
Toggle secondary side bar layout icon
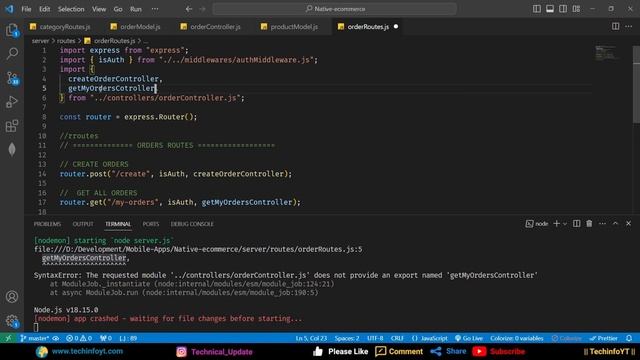click(x=563, y=9)
